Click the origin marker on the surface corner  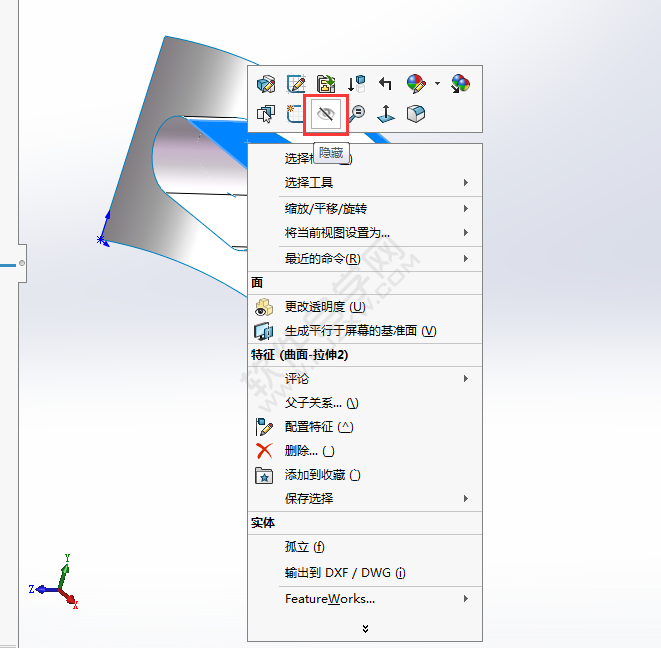point(102,240)
